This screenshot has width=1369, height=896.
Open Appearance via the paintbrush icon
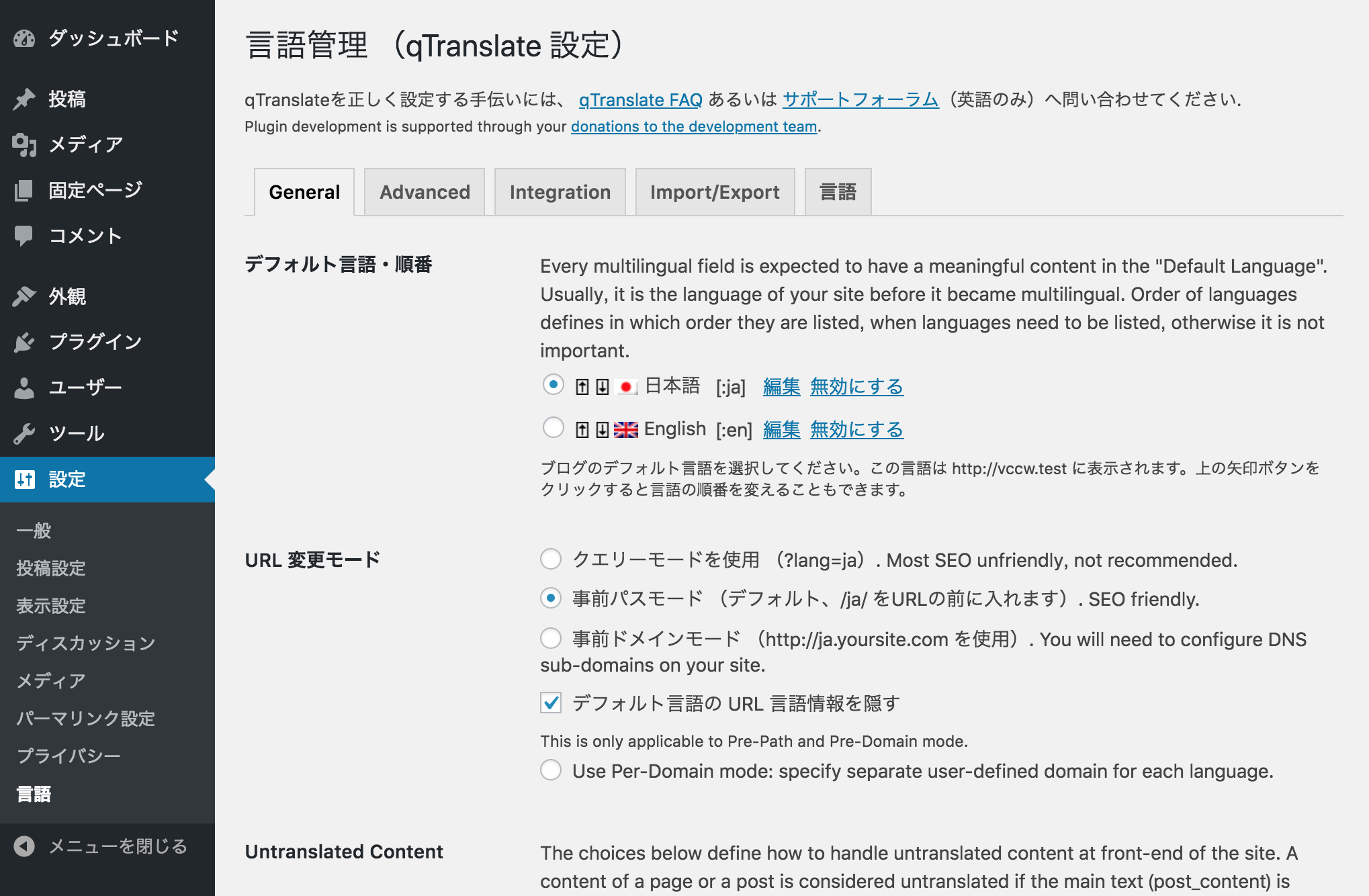point(24,296)
